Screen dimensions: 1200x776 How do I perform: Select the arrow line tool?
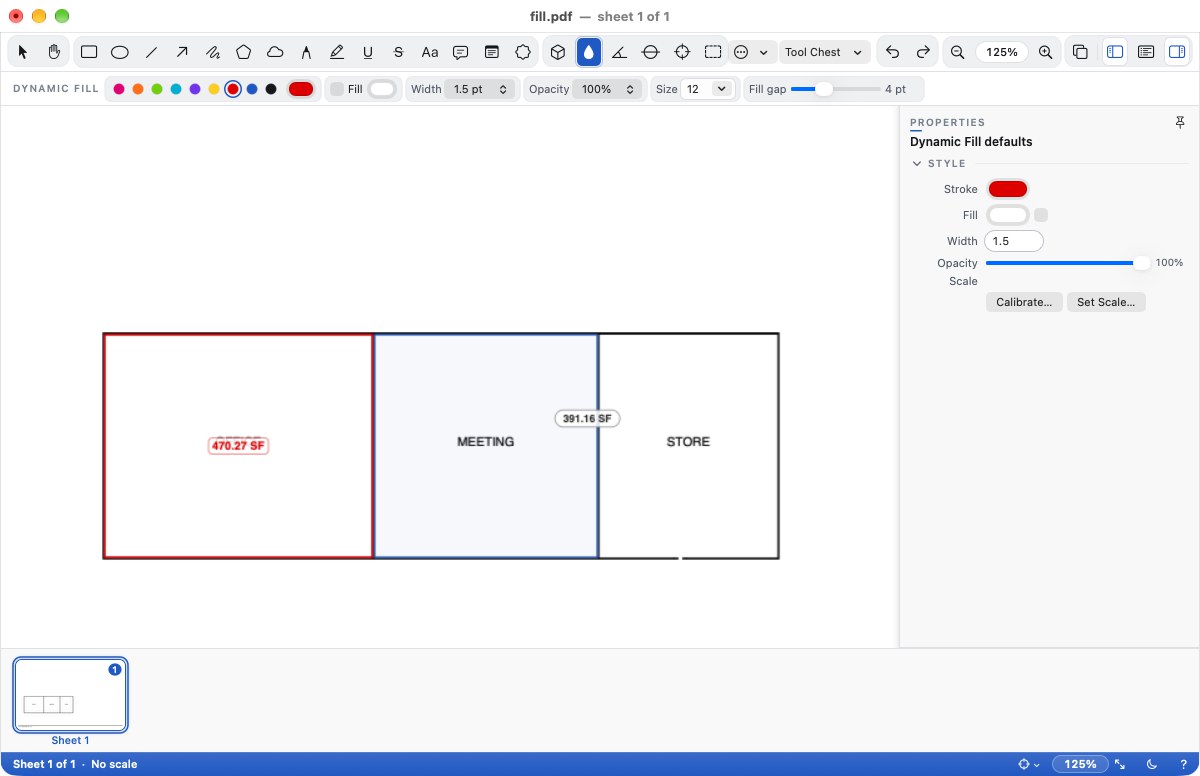(x=182, y=52)
